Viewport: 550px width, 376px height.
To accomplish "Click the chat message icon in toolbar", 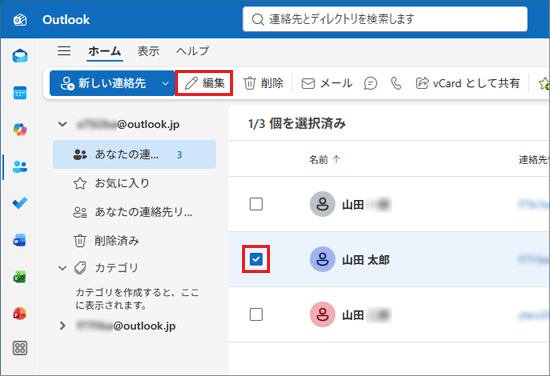I will [370, 83].
